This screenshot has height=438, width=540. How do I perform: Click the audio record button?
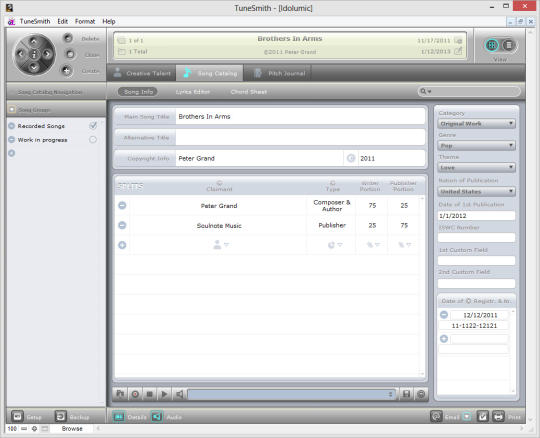tap(135, 394)
